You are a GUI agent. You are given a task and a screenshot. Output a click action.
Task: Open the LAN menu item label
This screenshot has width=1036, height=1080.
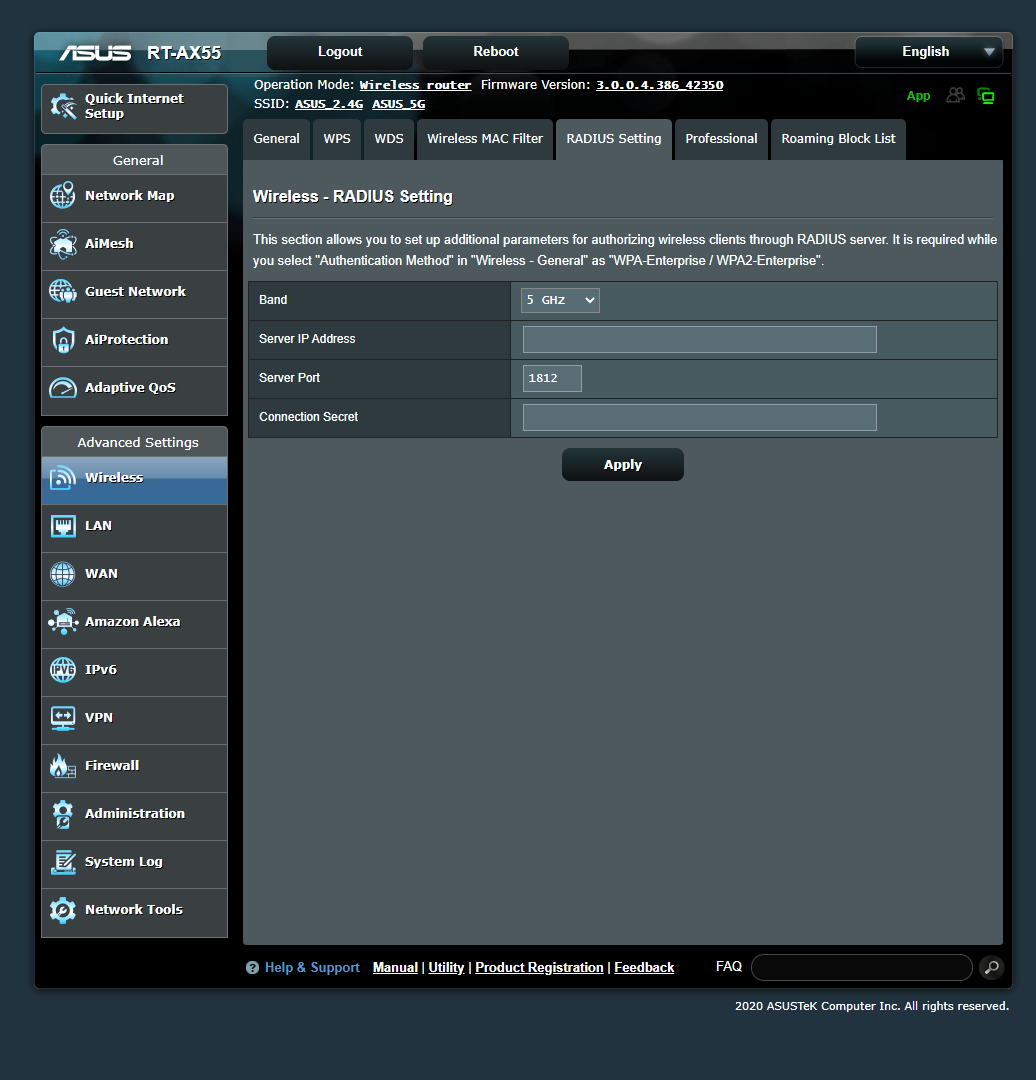click(99, 526)
